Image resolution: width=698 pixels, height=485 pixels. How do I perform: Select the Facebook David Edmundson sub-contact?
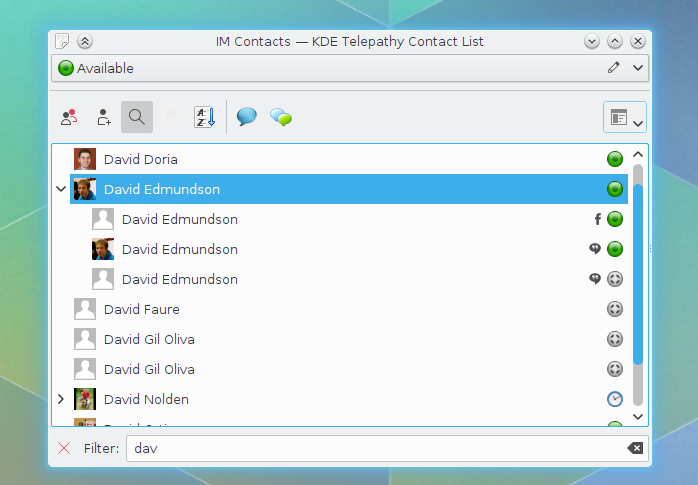coord(358,219)
